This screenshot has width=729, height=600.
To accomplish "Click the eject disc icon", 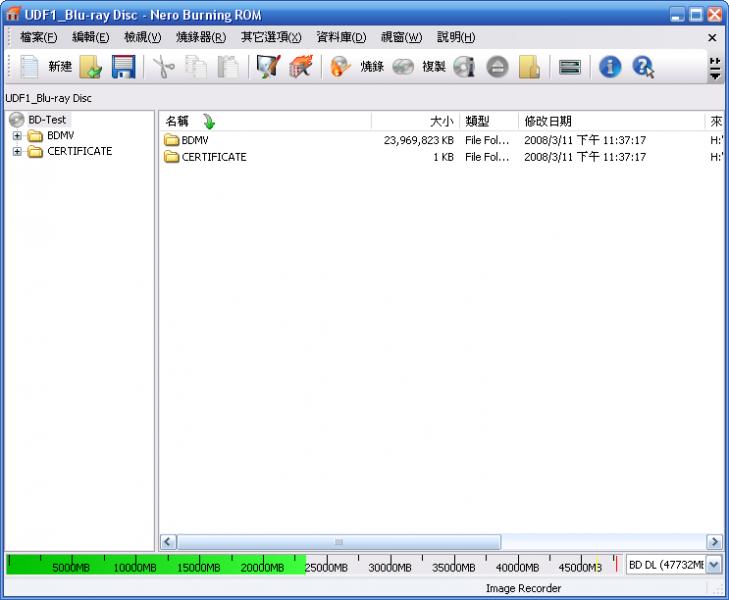I will [497, 67].
